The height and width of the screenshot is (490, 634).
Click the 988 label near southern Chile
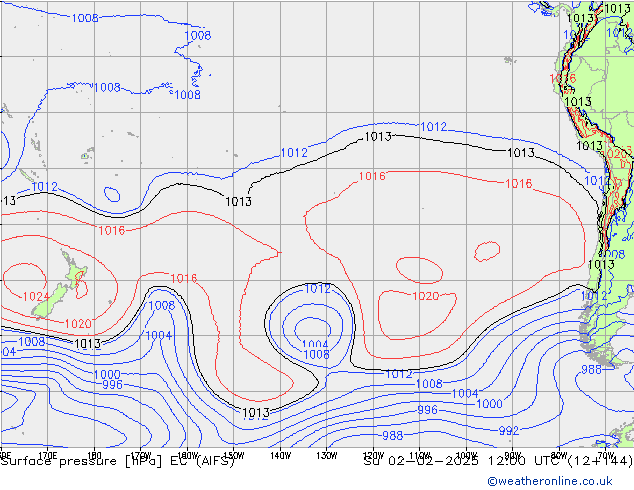click(x=592, y=370)
